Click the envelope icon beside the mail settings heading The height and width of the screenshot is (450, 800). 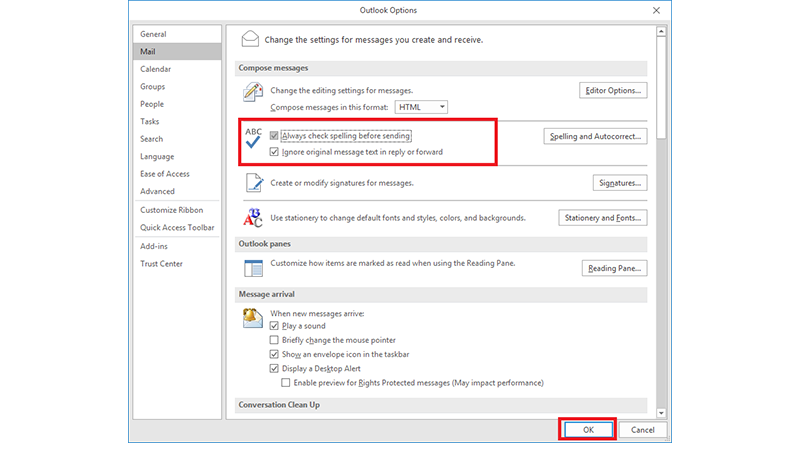[x=250, y=39]
